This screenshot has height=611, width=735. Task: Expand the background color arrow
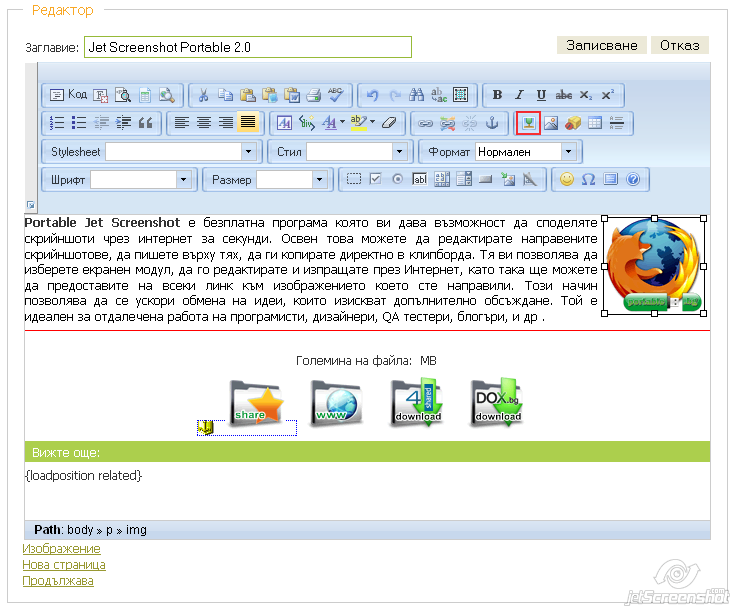click(373, 122)
